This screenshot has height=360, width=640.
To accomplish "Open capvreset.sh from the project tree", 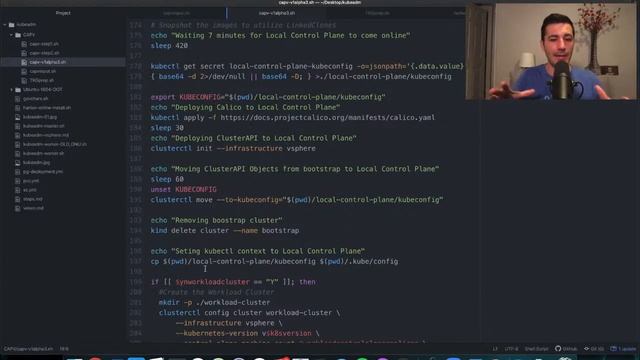I will [43, 71].
